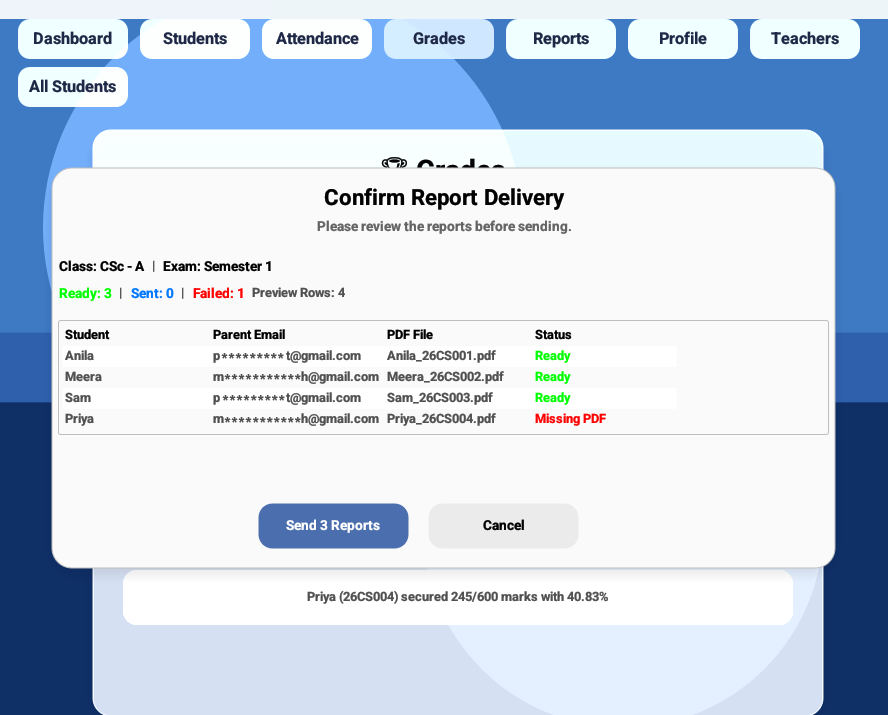
Task: Click the Parent Email column header
Action: [249, 335]
